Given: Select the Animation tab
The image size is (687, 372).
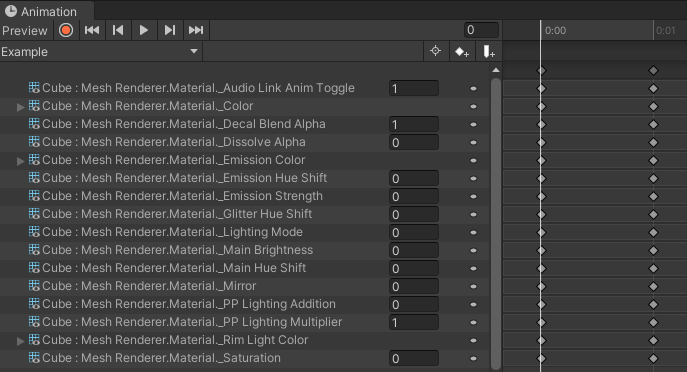Looking at the screenshot, I should pos(41,11).
